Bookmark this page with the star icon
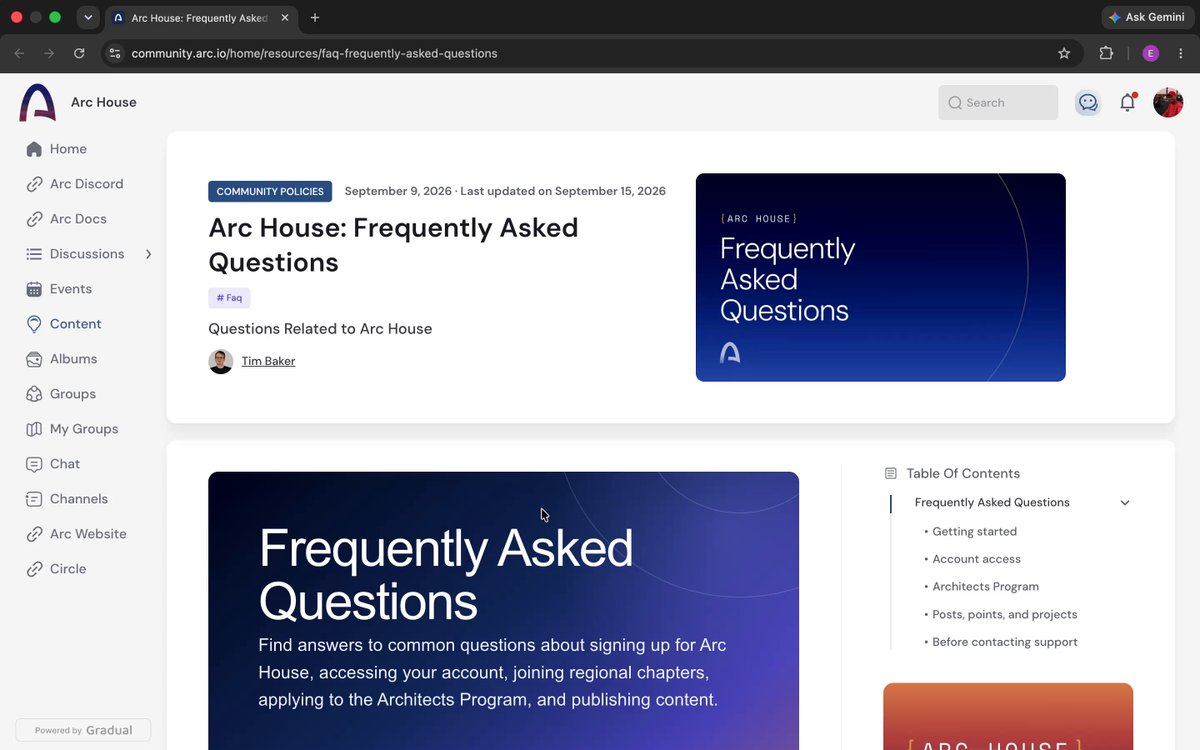 tap(1064, 53)
